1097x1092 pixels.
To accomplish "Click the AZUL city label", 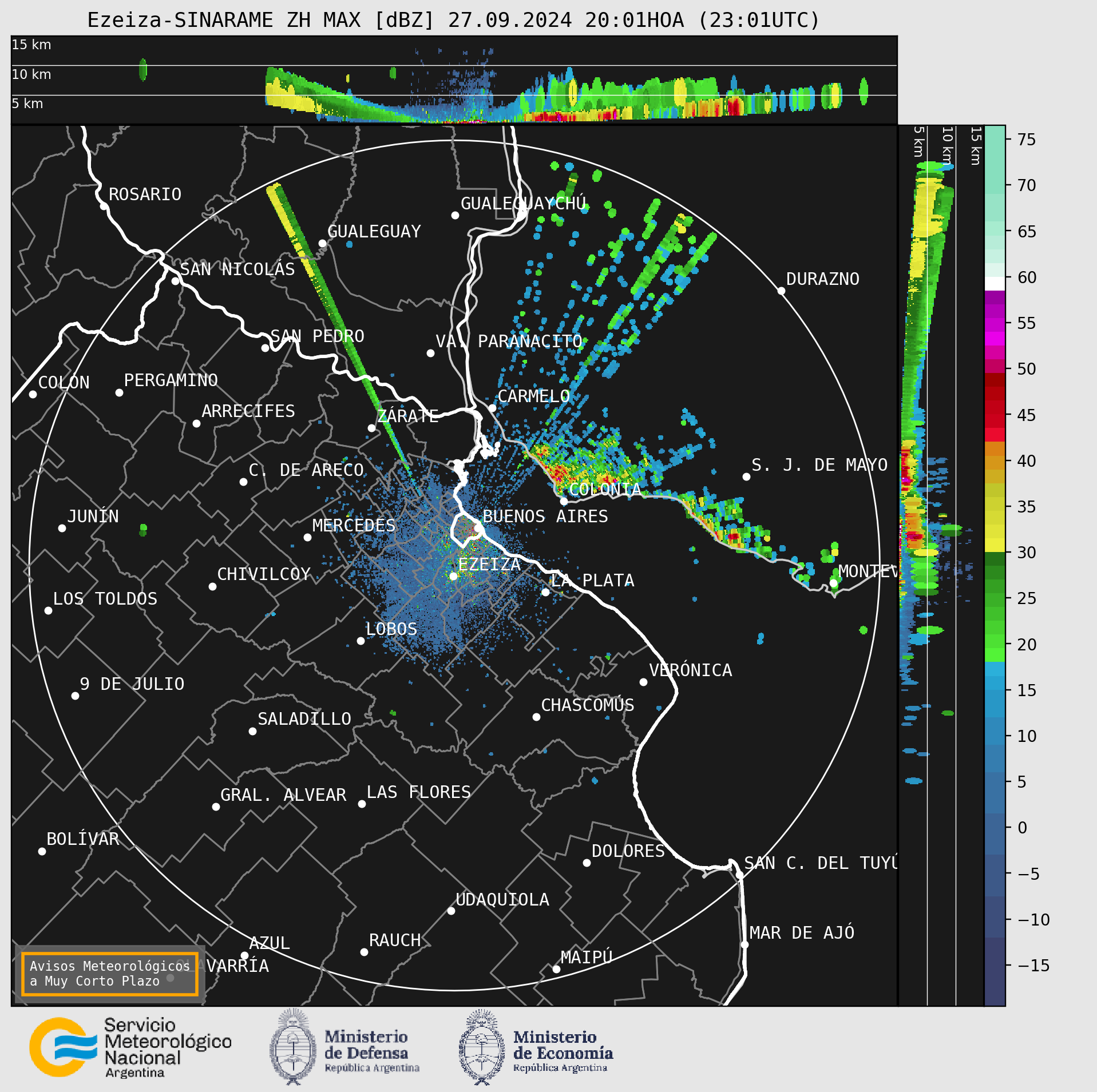I will tap(270, 943).
